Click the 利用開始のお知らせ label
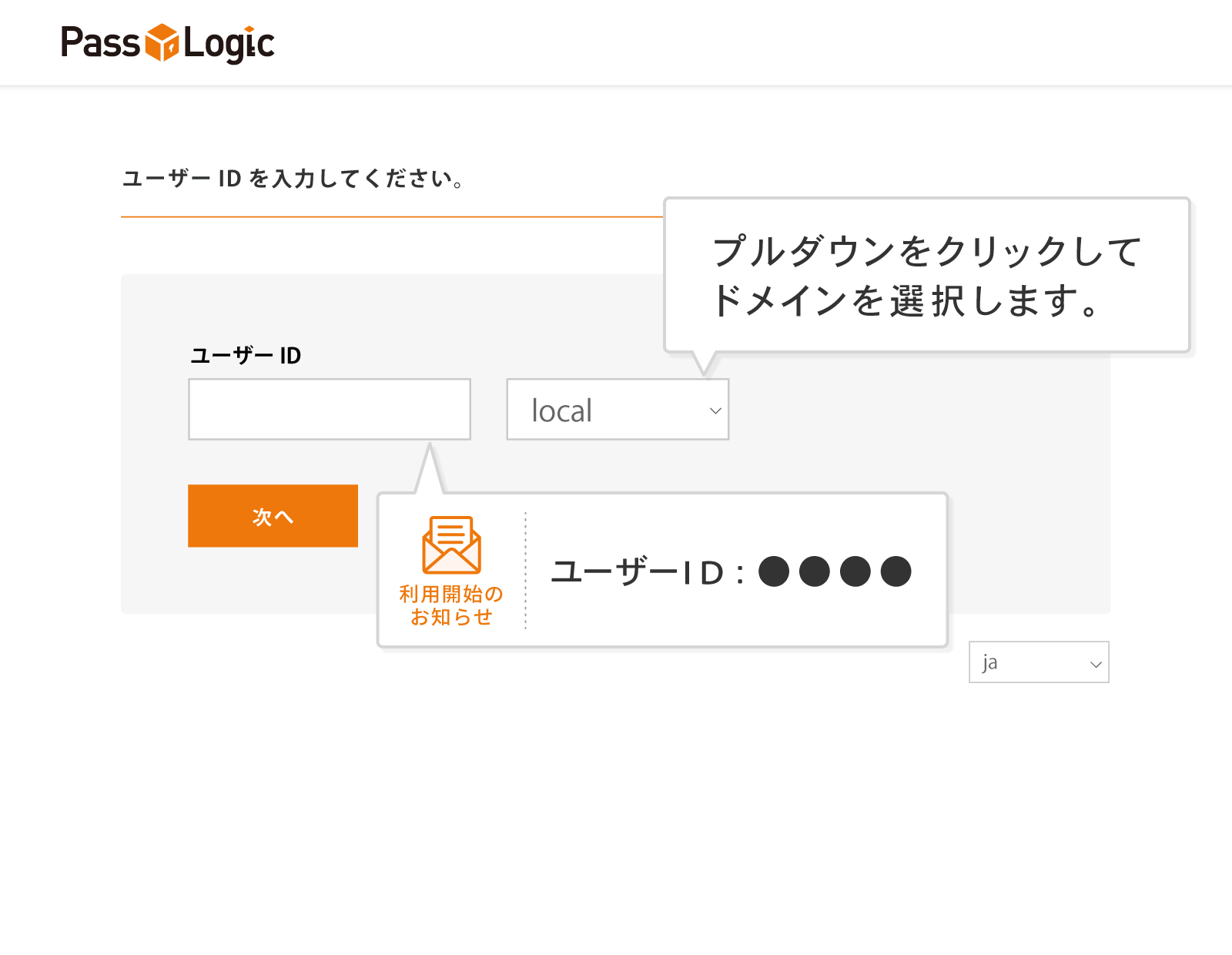The image size is (1232, 955). (451, 605)
